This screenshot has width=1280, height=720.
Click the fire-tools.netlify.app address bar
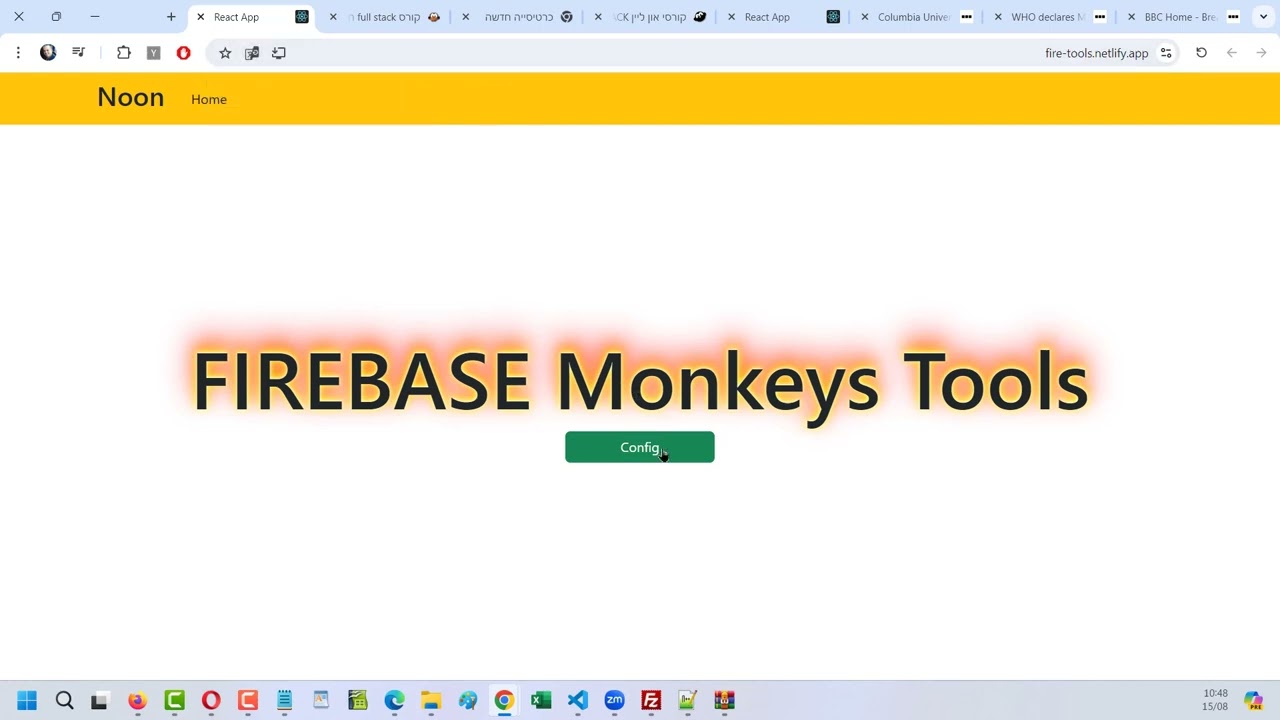(1096, 53)
